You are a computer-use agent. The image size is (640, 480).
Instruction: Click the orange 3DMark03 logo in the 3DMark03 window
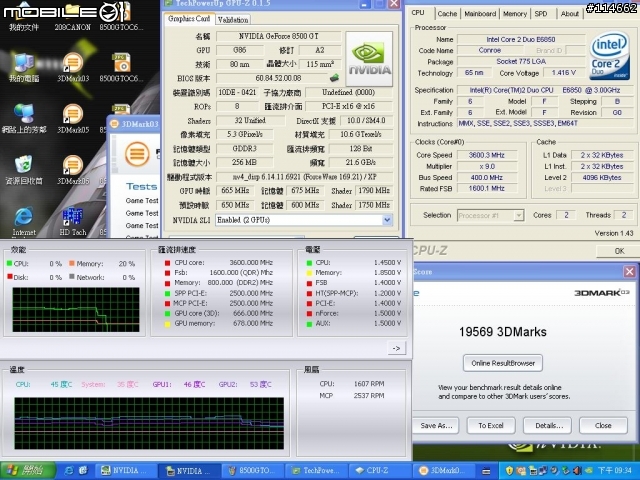click(137, 153)
